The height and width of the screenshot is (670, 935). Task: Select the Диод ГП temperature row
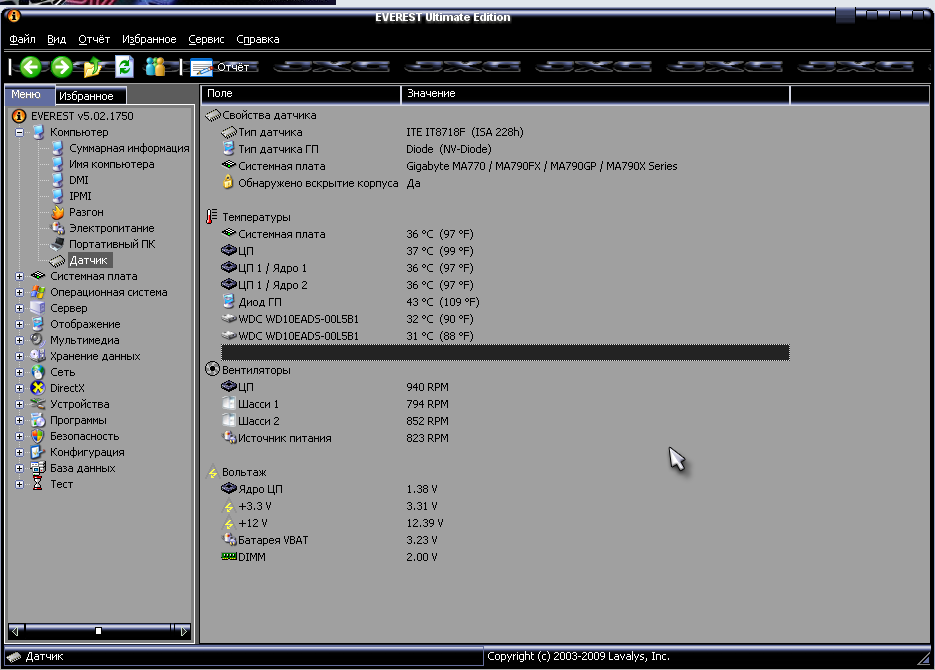[x=258, y=302]
